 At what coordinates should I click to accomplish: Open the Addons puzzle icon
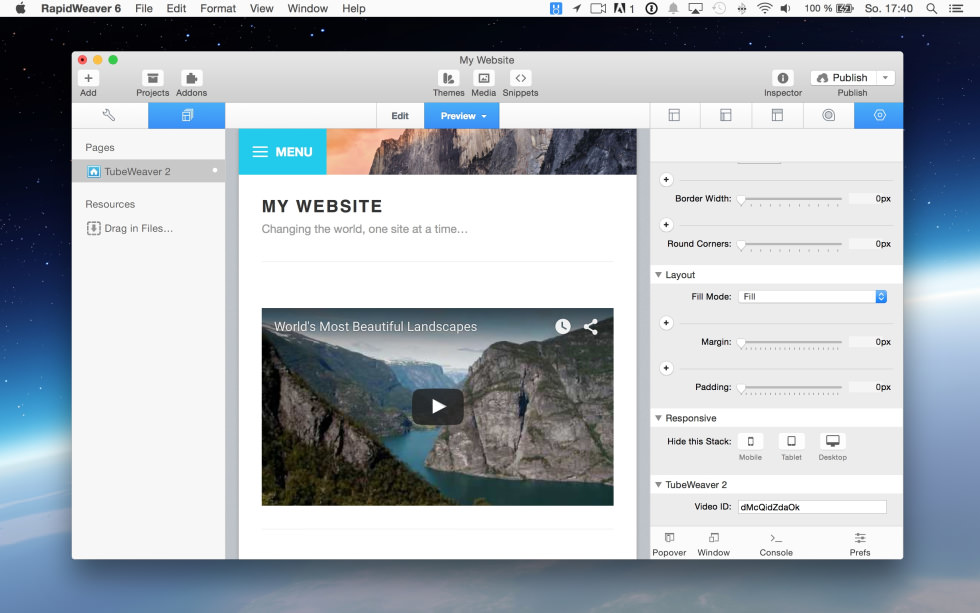tap(191, 78)
